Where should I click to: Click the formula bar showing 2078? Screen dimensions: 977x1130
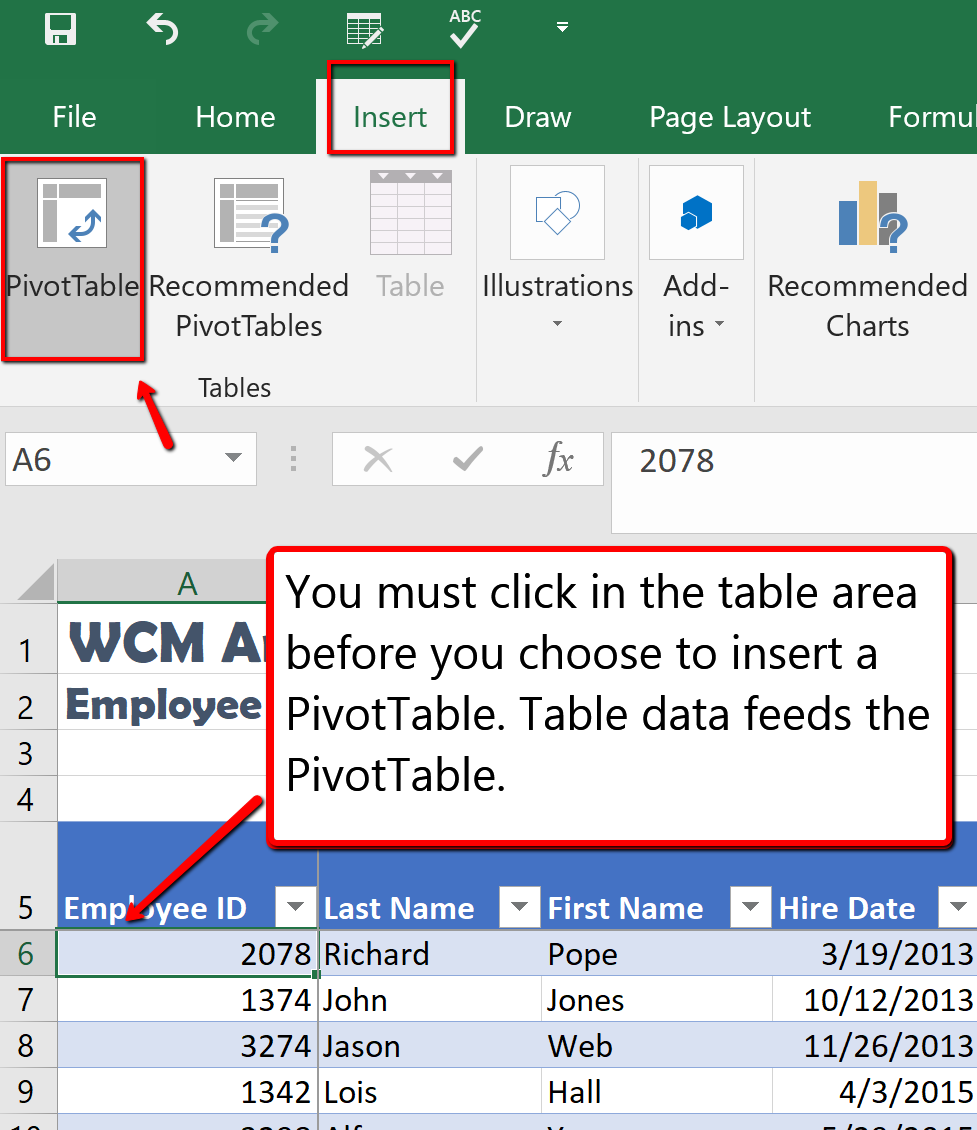click(794, 481)
